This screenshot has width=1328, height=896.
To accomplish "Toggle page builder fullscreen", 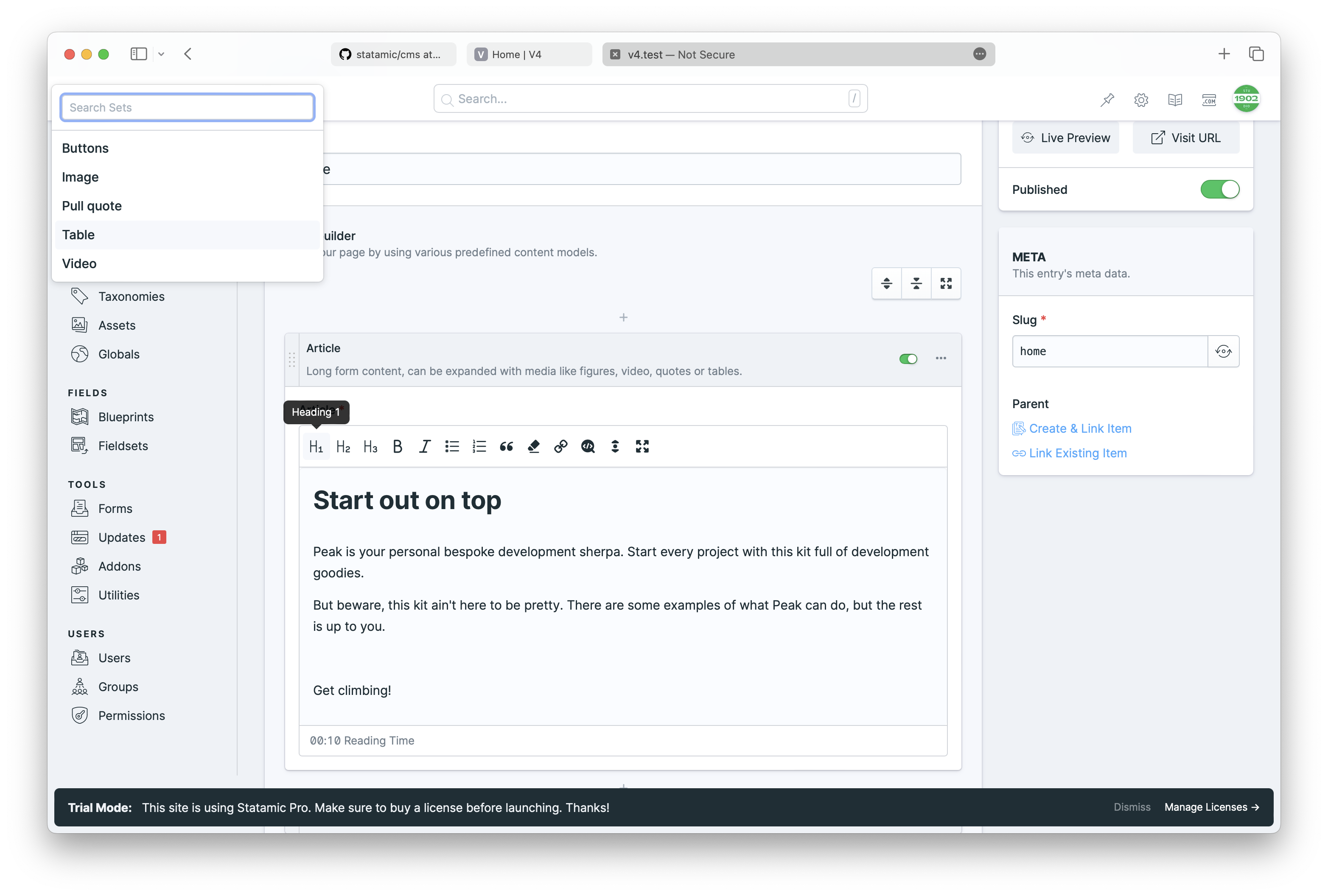I will 946,283.
